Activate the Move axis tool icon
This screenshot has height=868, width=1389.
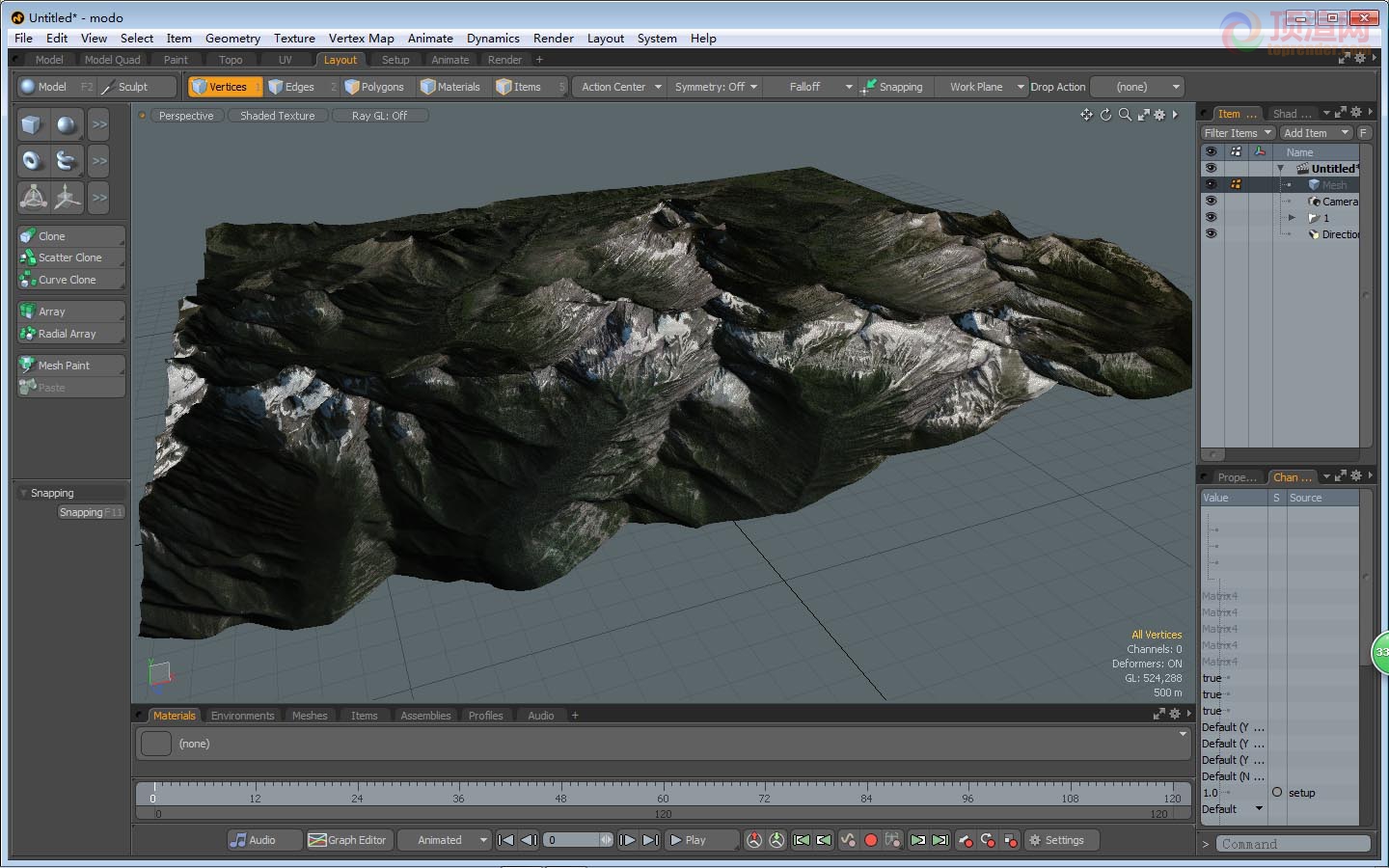(67, 198)
